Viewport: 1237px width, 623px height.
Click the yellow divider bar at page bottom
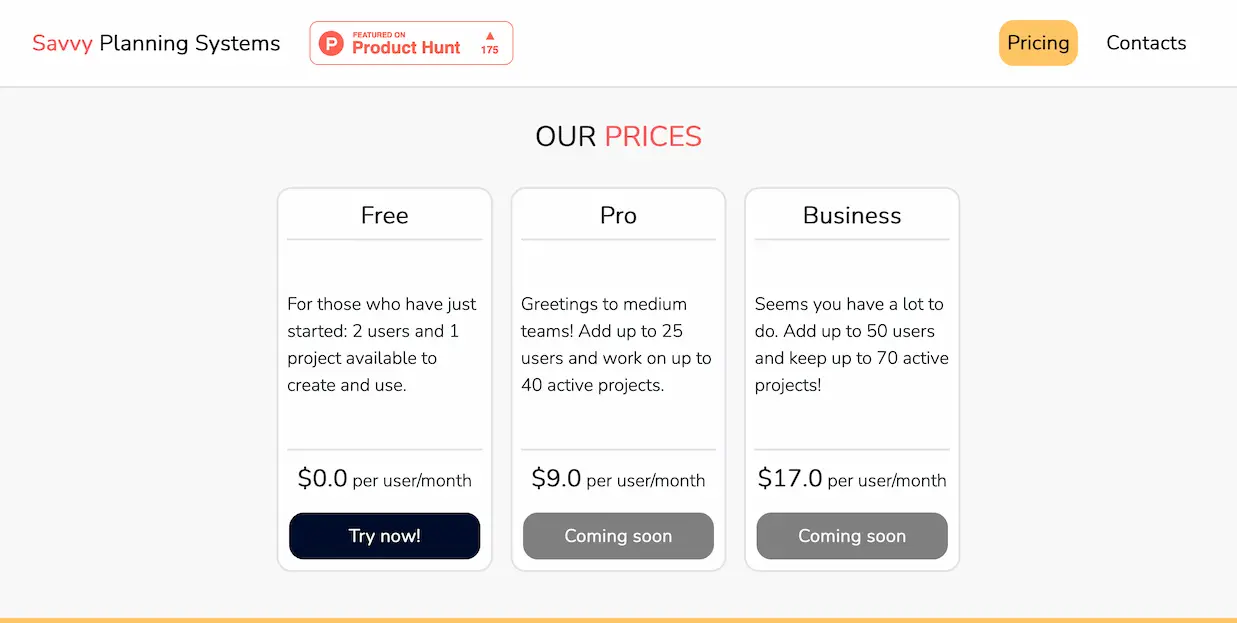(x=618, y=620)
